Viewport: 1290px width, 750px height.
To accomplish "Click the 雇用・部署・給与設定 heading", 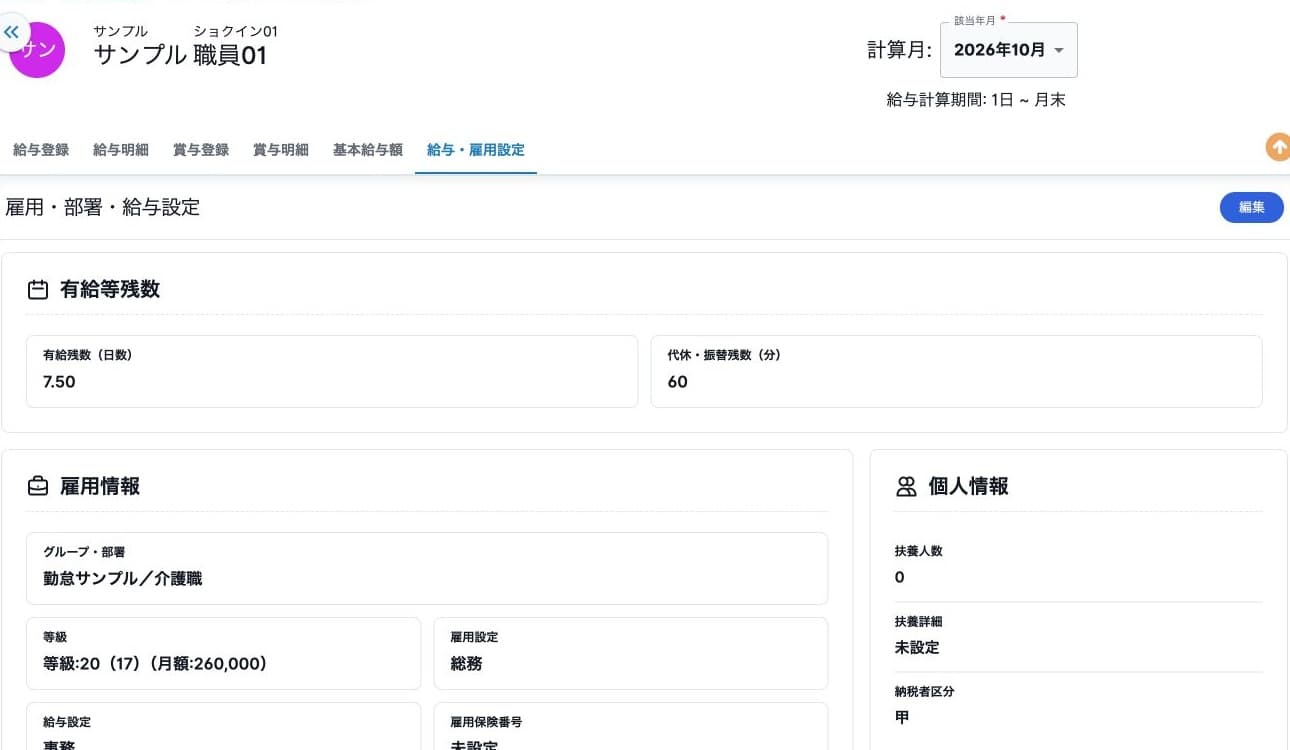I will [103, 207].
